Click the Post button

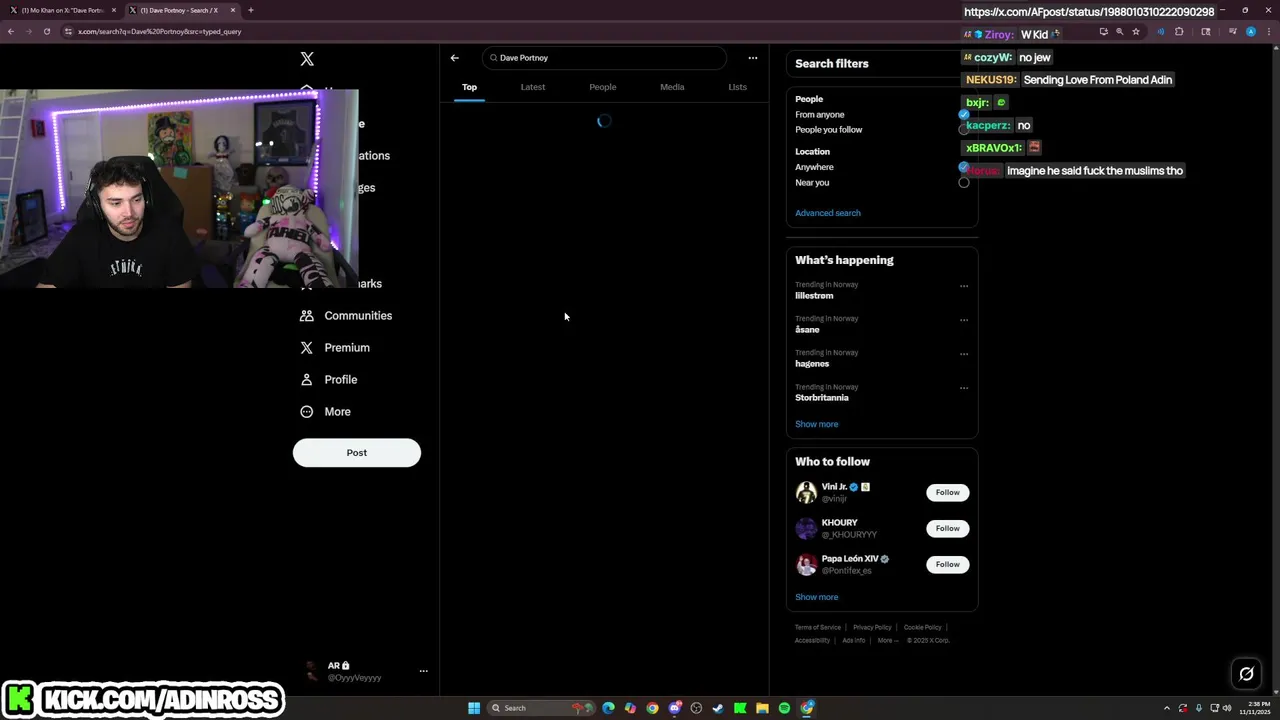tap(357, 452)
